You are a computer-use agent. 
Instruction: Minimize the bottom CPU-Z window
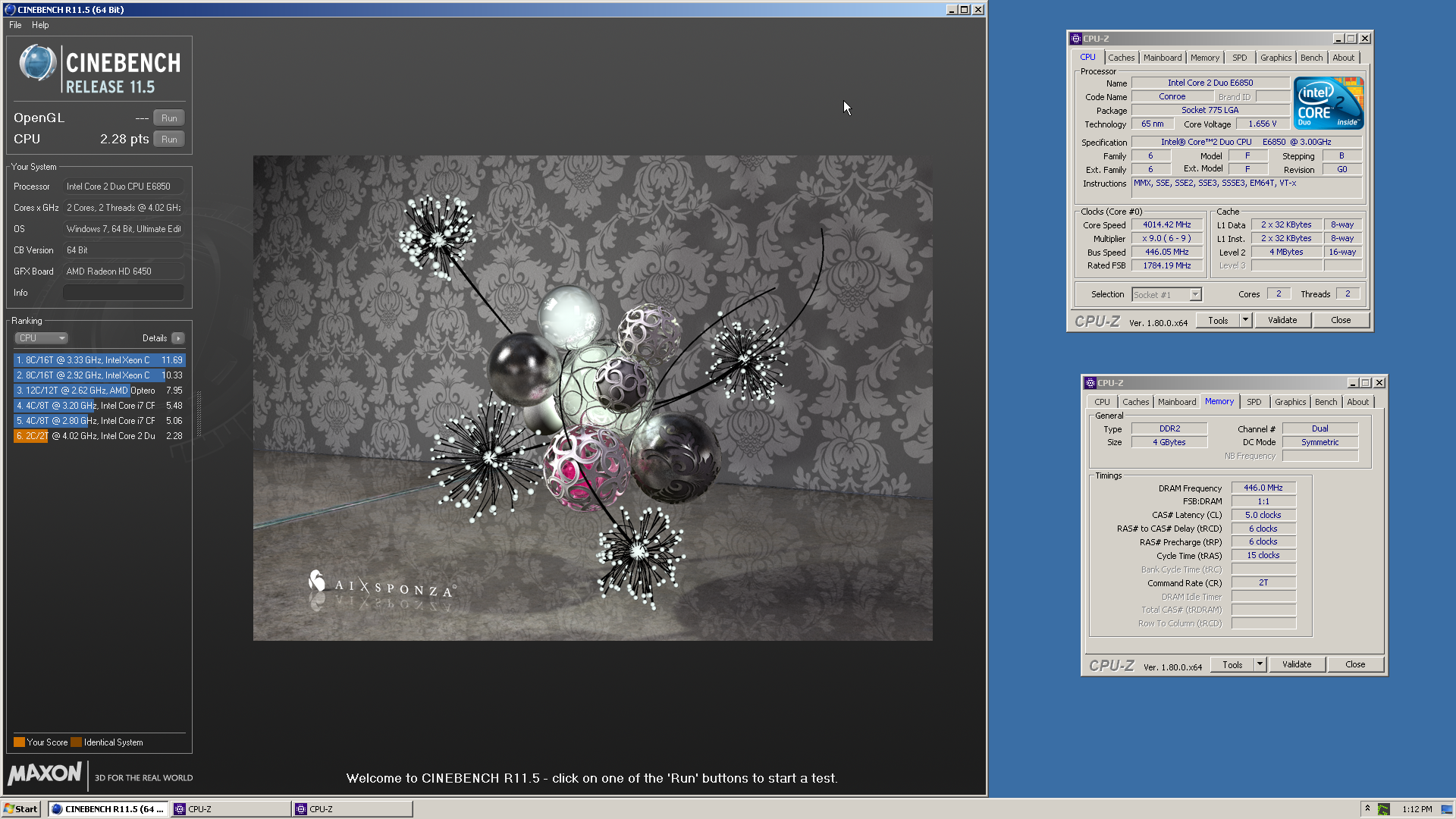point(1353,383)
